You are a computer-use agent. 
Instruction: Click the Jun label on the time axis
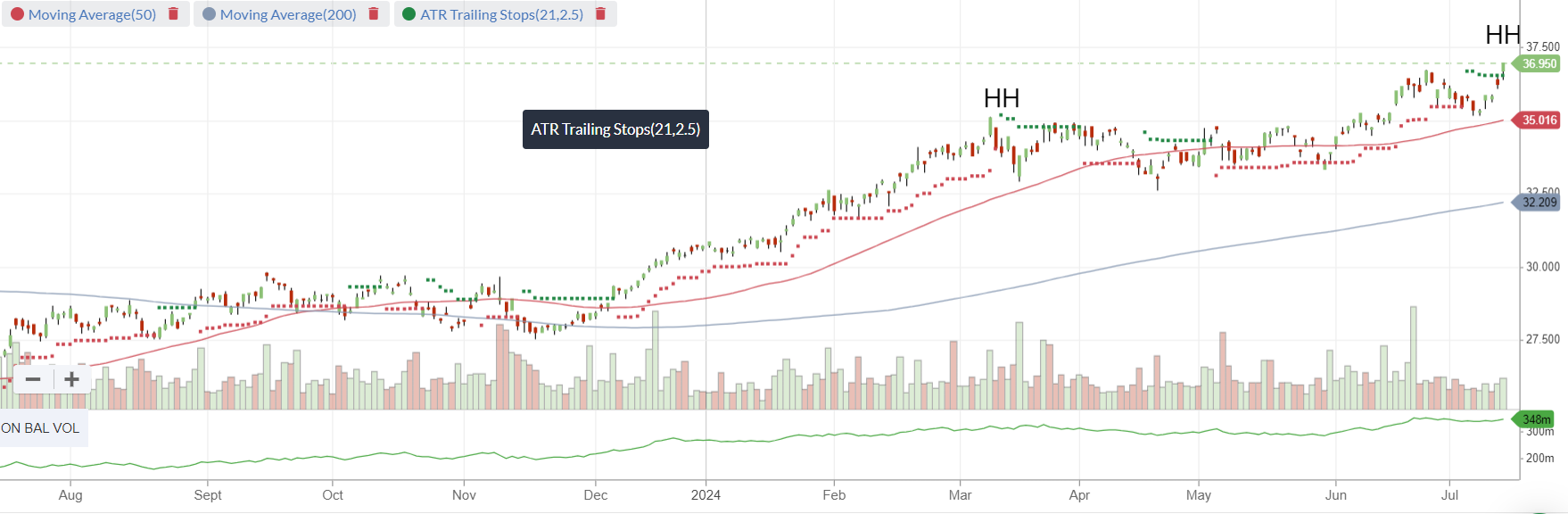(x=1336, y=495)
